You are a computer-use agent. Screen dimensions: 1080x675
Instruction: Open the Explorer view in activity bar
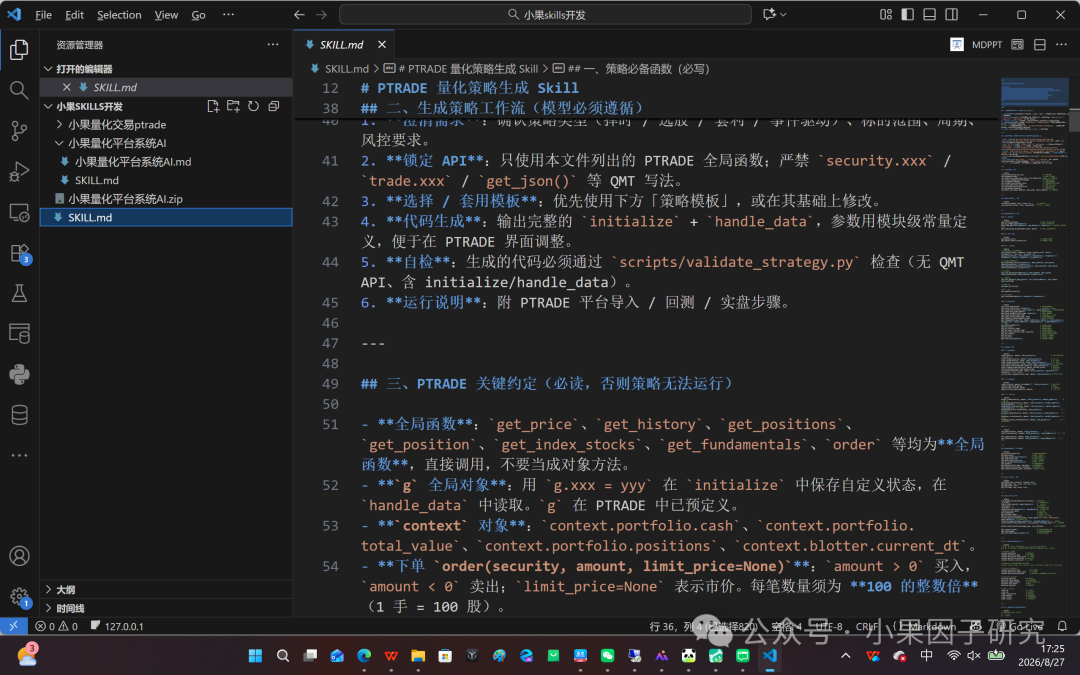19,50
